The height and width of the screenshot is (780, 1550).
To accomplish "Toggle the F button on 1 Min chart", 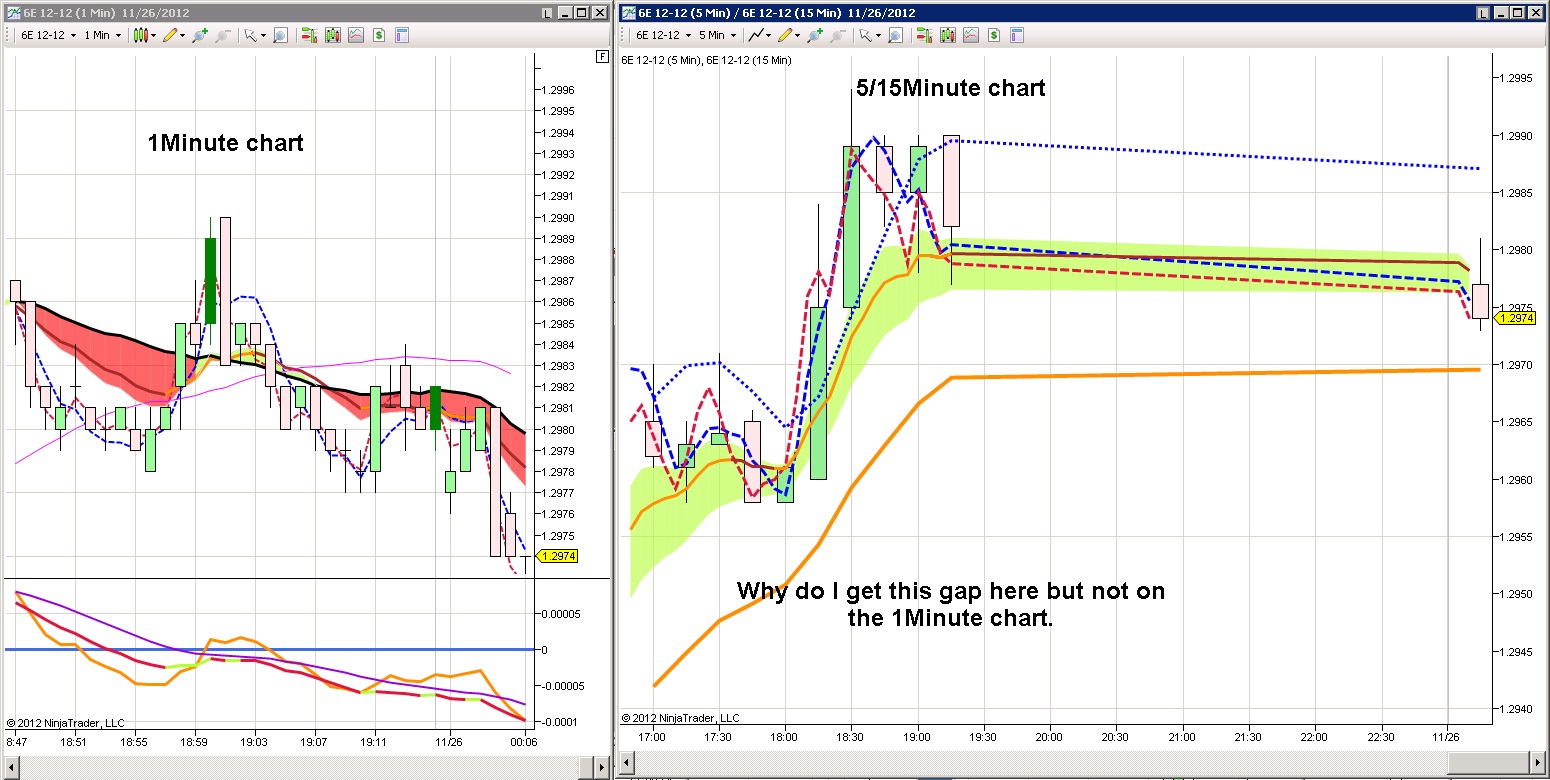I will point(601,56).
